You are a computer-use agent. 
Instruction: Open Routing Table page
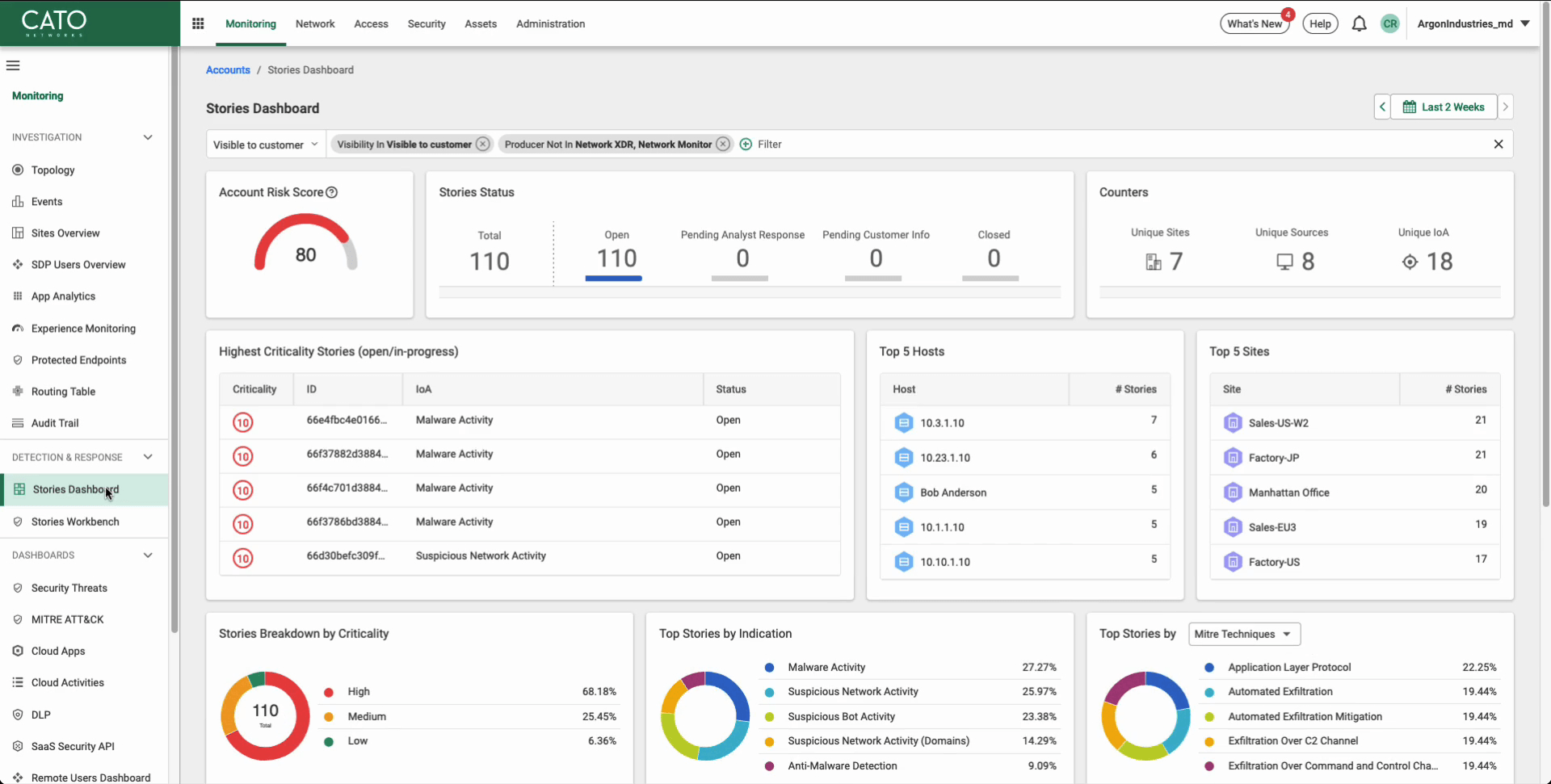63,391
